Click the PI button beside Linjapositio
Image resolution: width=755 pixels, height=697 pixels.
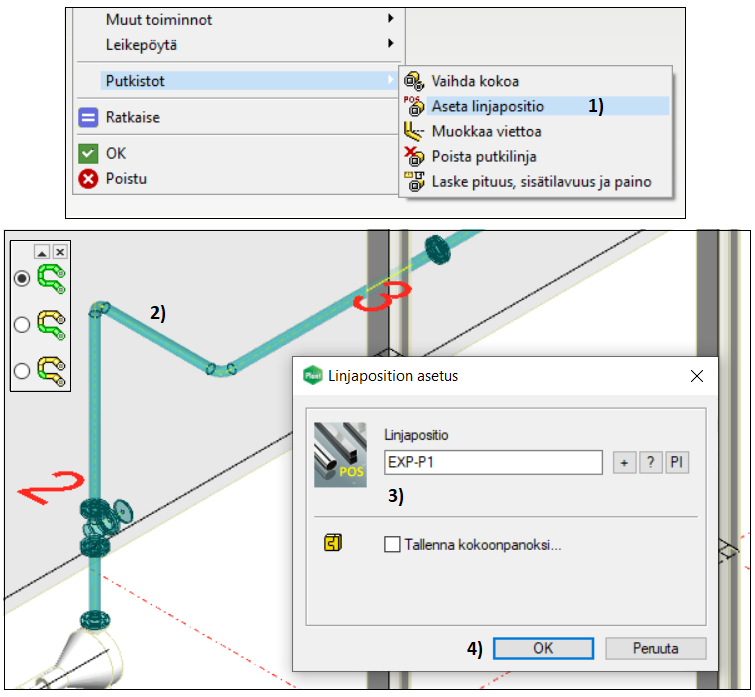click(677, 462)
